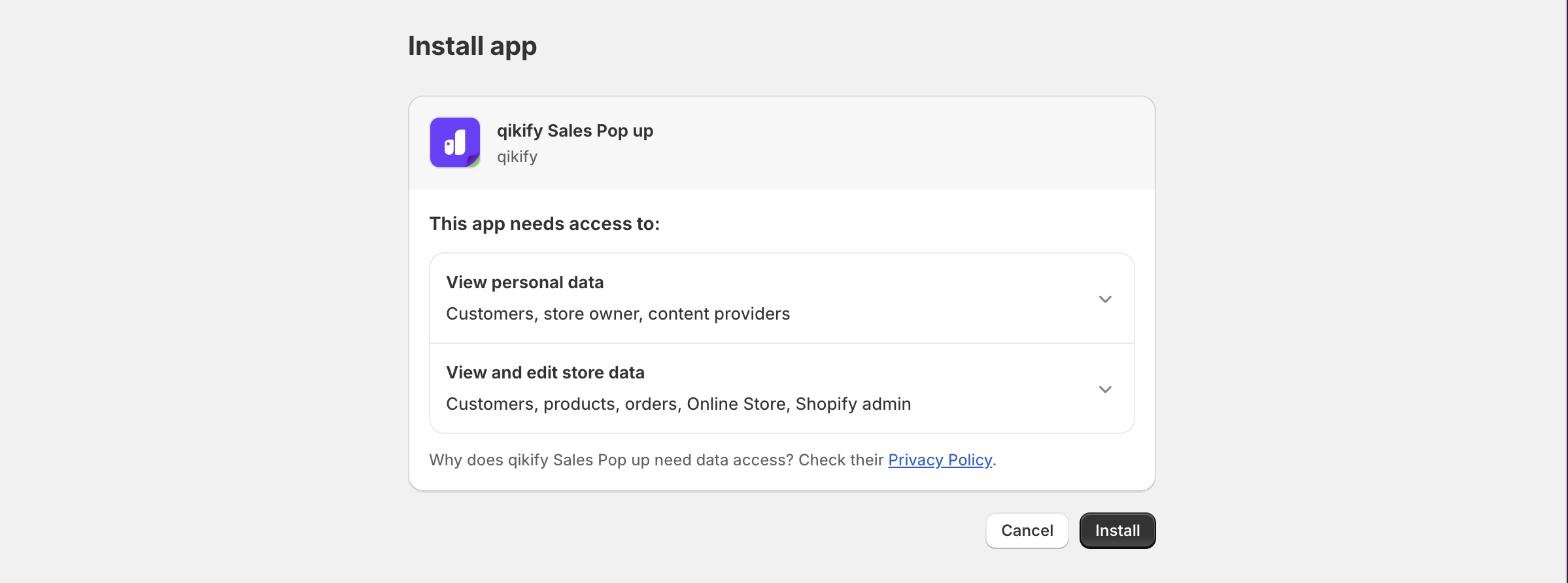
Task: Click the "This app needs access to:" heading
Action: pos(544,224)
